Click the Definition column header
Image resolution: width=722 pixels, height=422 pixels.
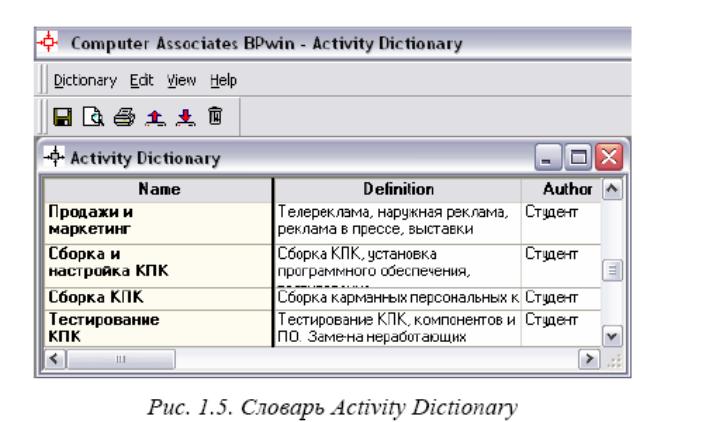[x=398, y=189]
